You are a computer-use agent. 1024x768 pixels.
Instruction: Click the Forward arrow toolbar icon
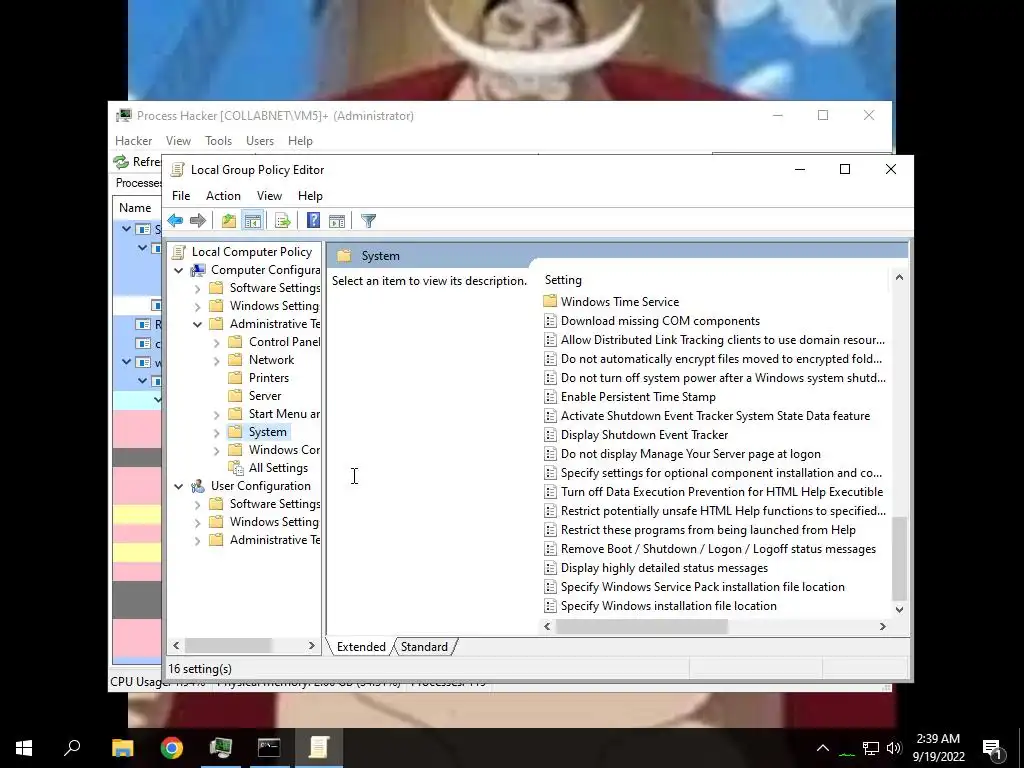(x=198, y=221)
